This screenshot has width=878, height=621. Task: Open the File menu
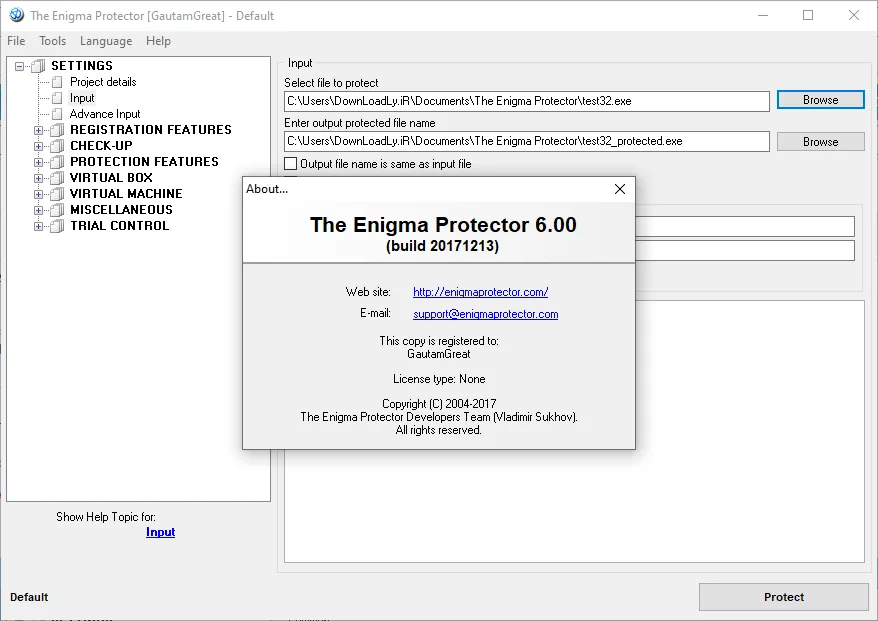pyautogui.click(x=16, y=41)
